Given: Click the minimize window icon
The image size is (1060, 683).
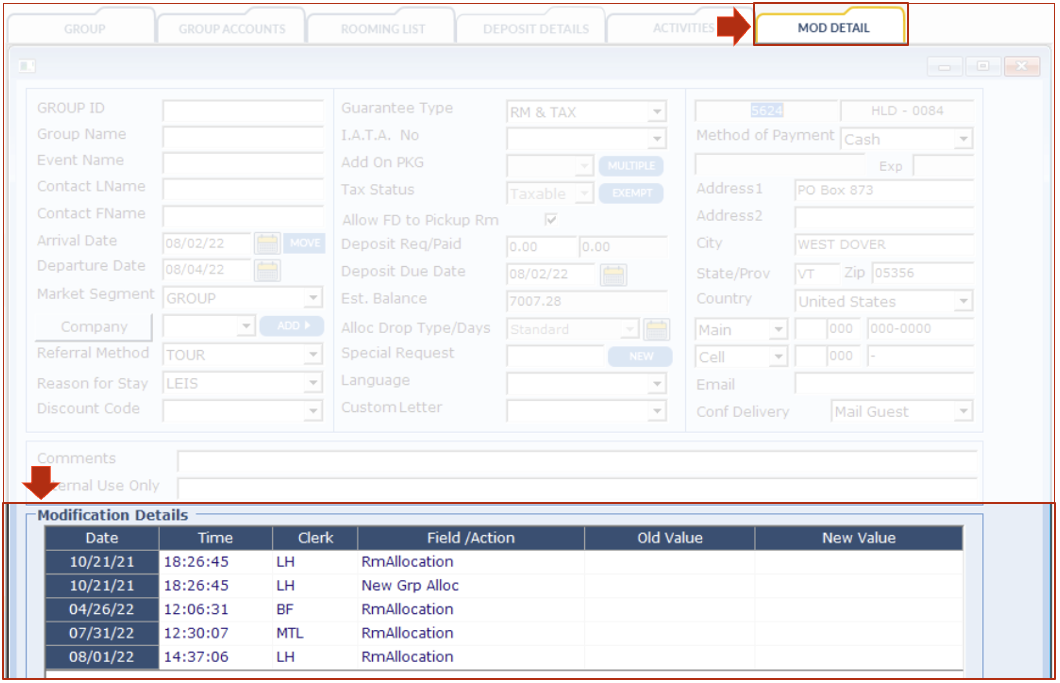Looking at the screenshot, I should [x=945, y=66].
